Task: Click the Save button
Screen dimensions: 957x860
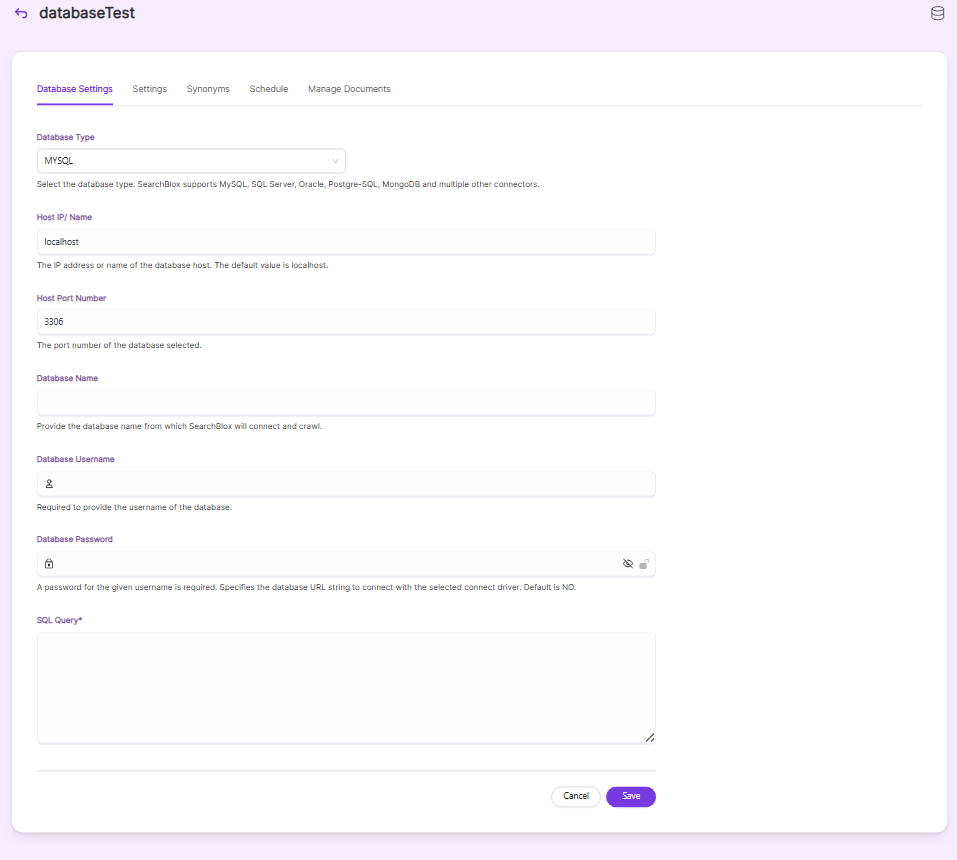Action: (630, 797)
